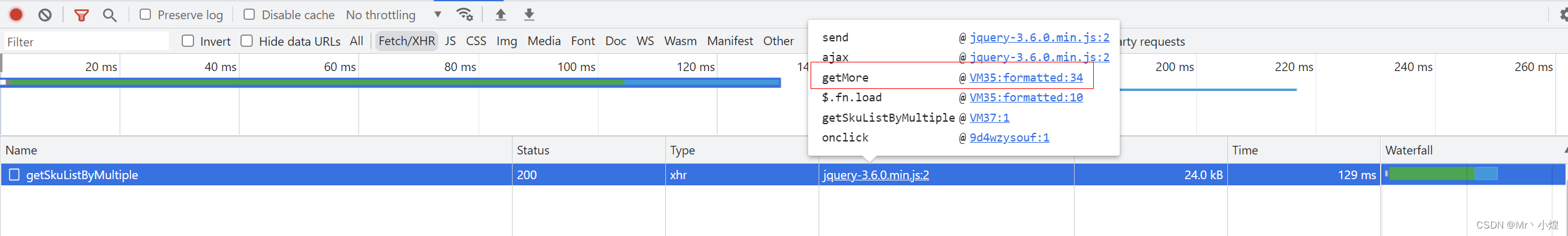Select the WS filter type
The image size is (1568, 236).
click(x=645, y=41)
